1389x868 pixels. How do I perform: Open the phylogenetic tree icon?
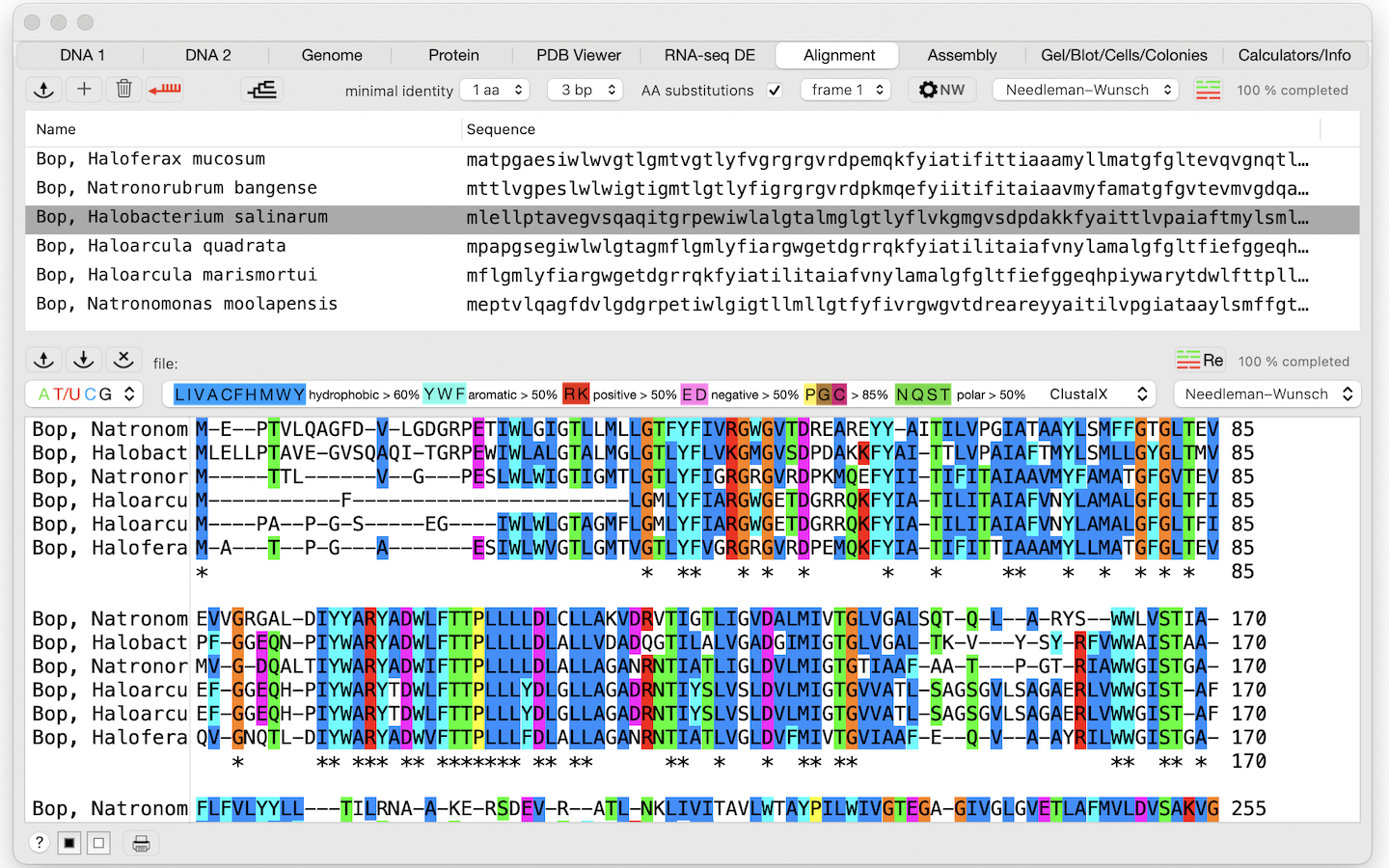tap(261, 90)
